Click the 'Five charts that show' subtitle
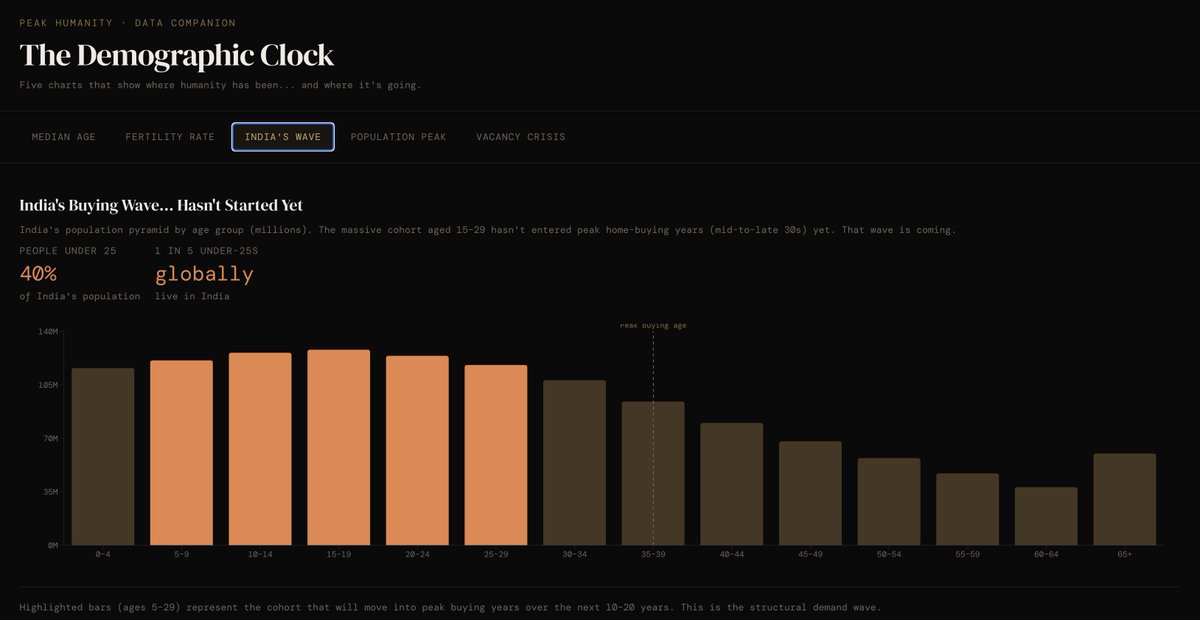1200x620 pixels. tap(220, 85)
